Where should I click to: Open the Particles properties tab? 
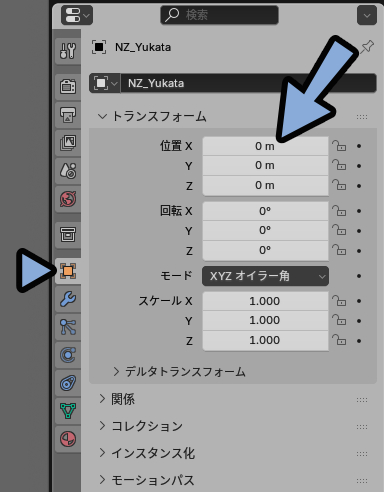coord(68,327)
